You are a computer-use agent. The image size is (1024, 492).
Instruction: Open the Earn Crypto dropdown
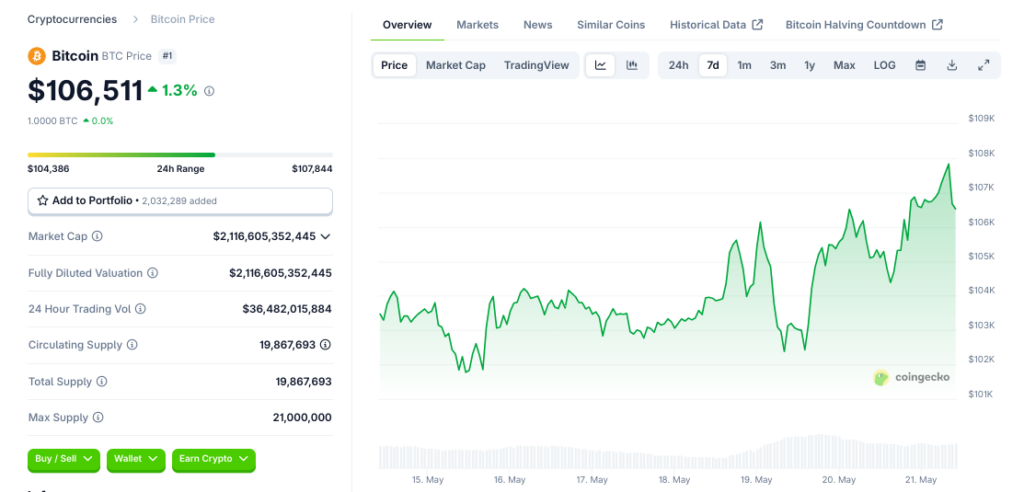tap(214, 459)
